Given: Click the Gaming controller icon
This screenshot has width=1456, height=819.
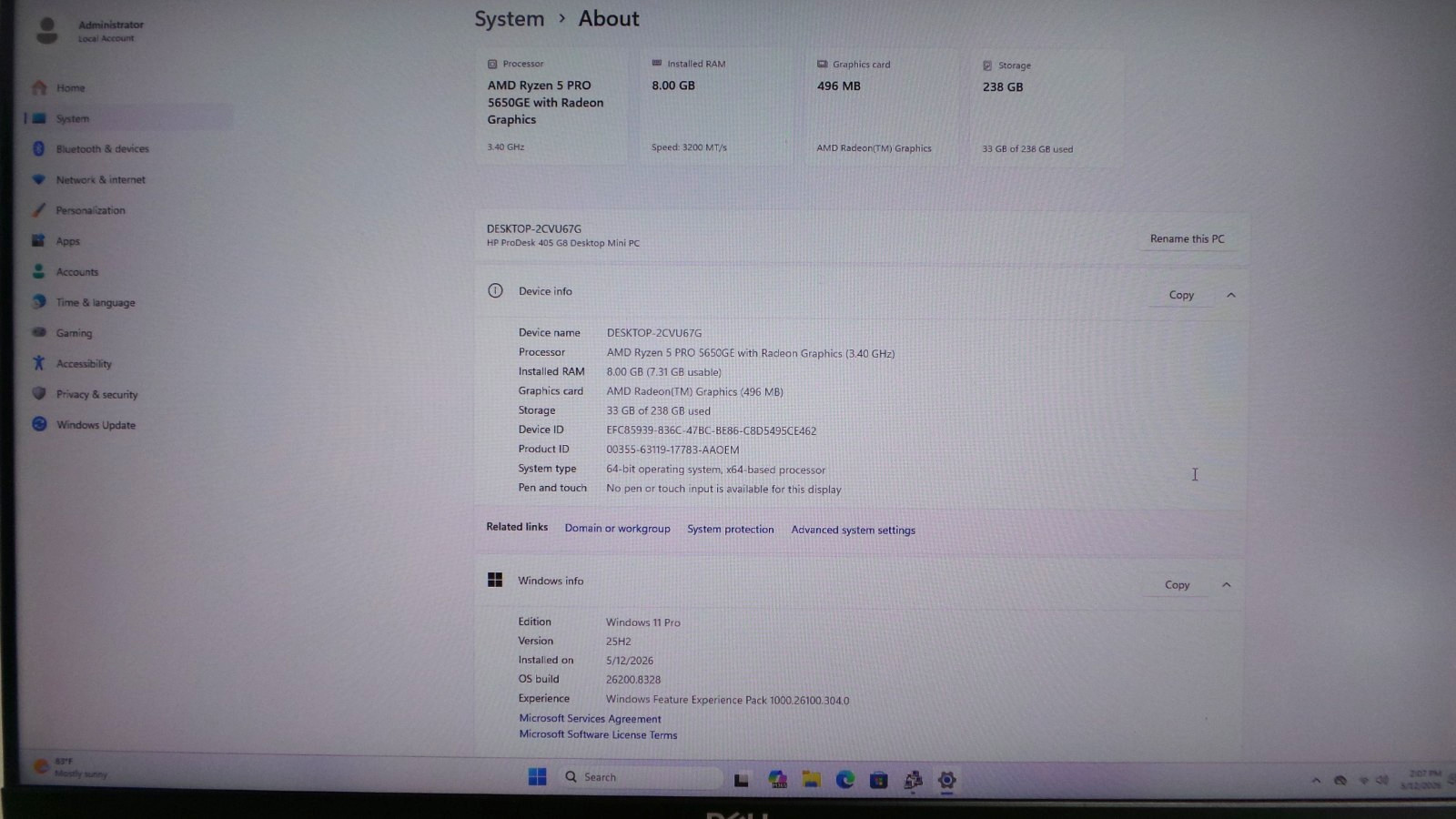Looking at the screenshot, I should tap(38, 333).
